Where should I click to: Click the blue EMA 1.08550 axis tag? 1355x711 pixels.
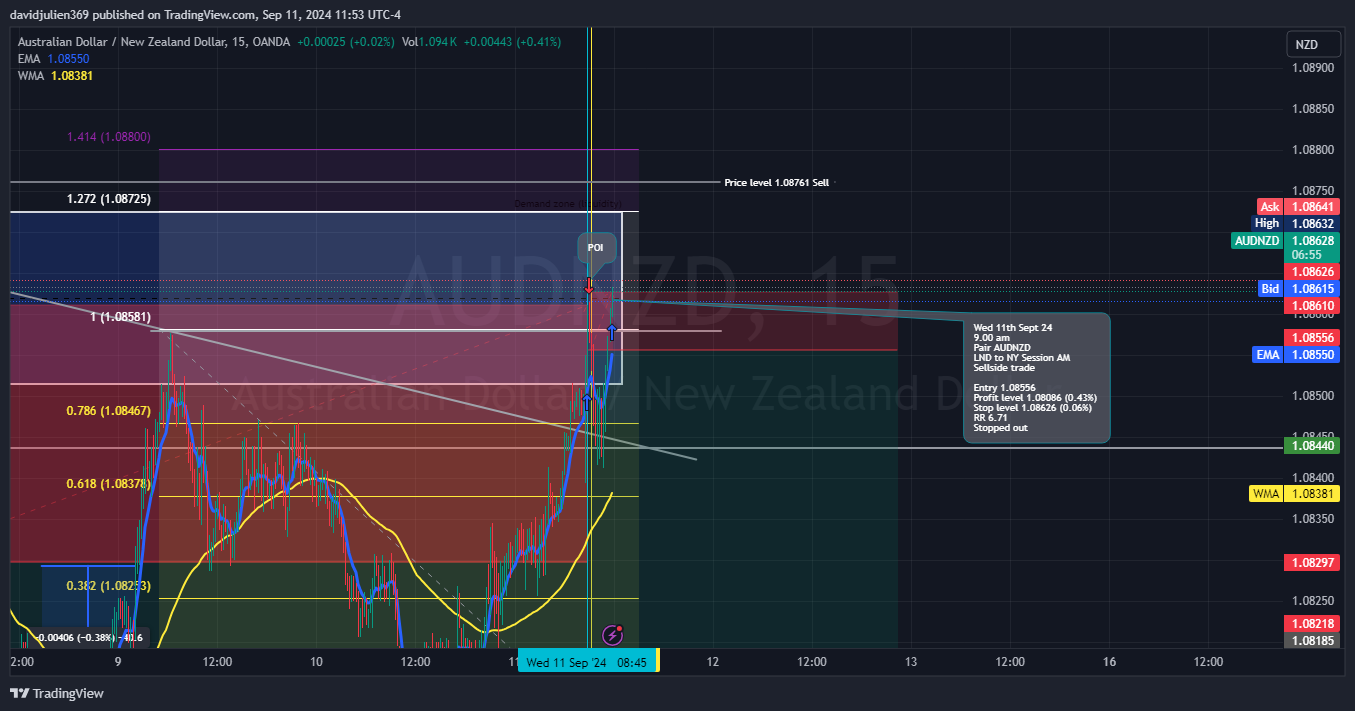pyautogui.click(x=1295, y=355)
